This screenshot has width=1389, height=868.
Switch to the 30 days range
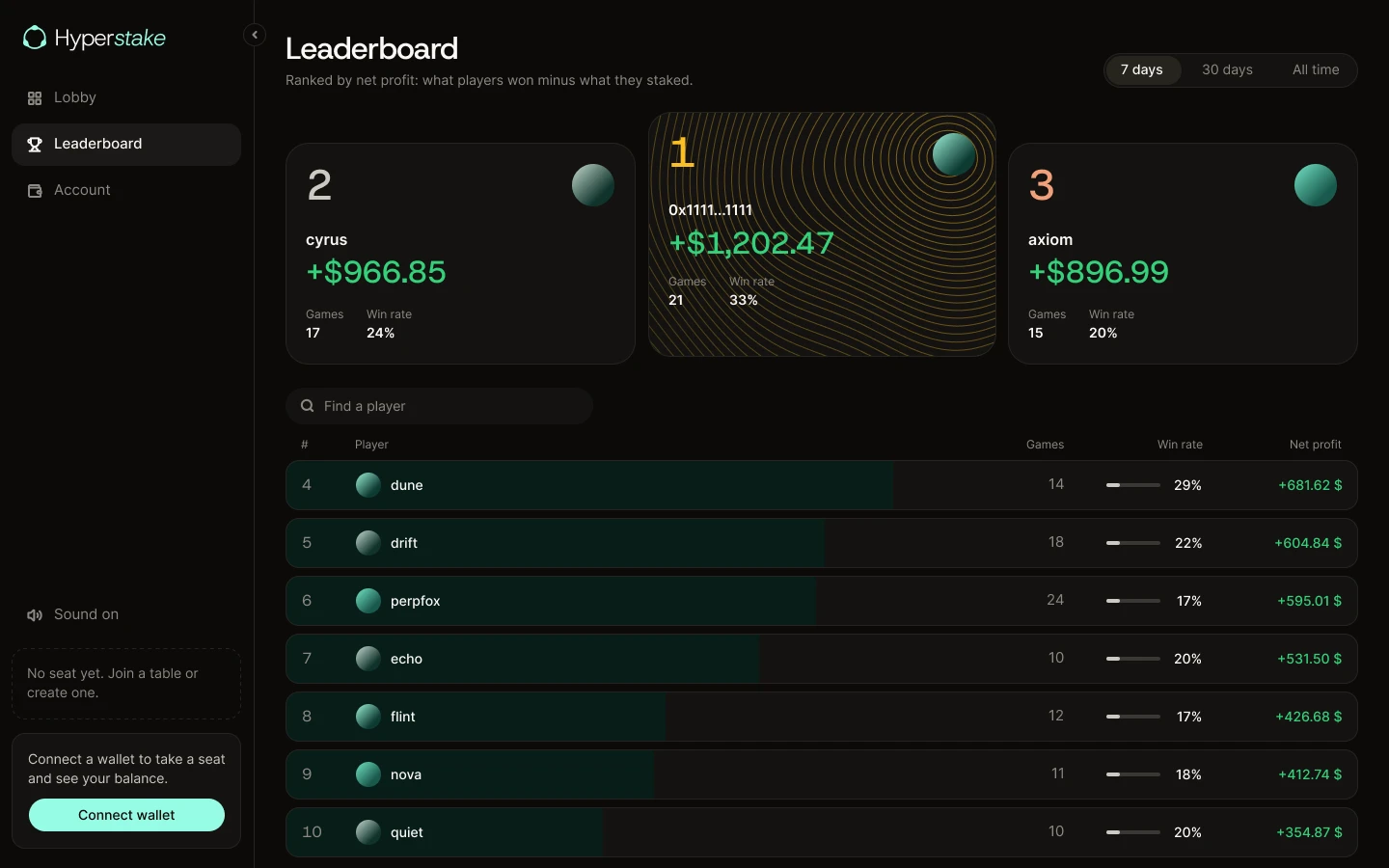pyautogui.click(x=1227, y=69)
